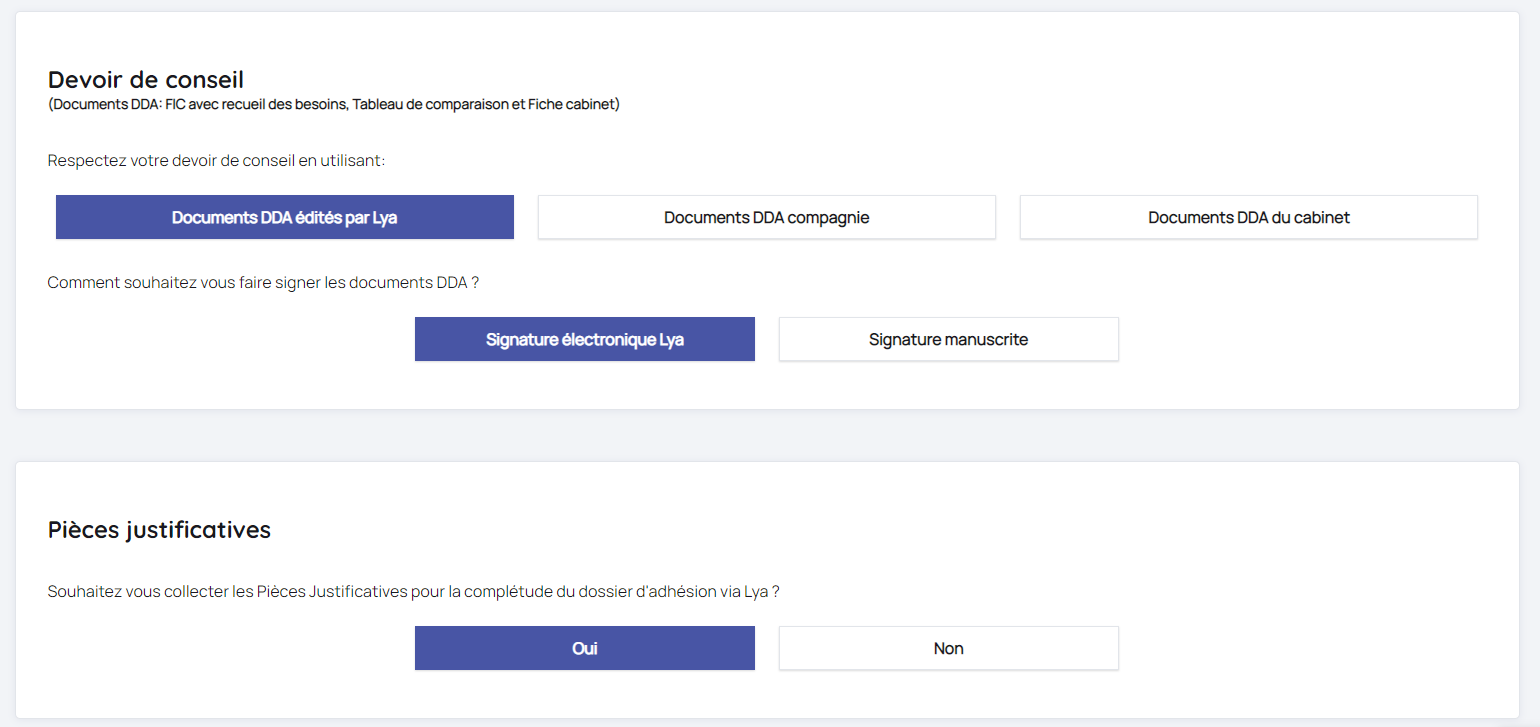Decline collecting supporting documents via Lya
Screen dimensions: 1540x727
pyautogui.click(x=948, y=648)
